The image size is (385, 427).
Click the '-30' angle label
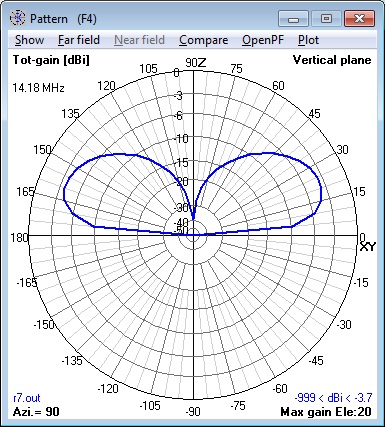pyautogui.click(x=343, y=325)
